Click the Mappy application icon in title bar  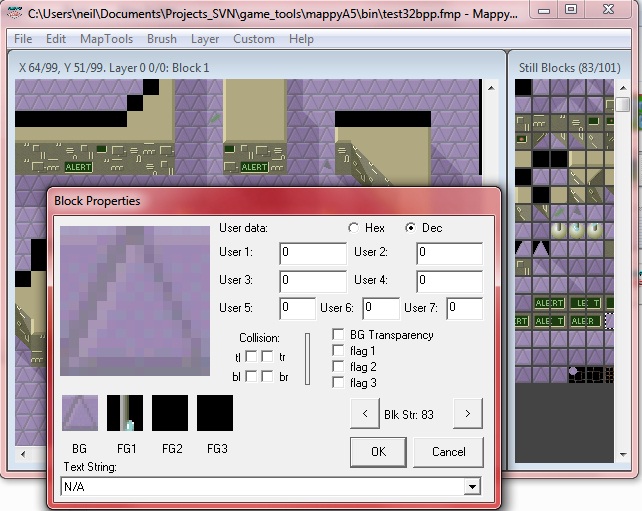coord(13,10)
